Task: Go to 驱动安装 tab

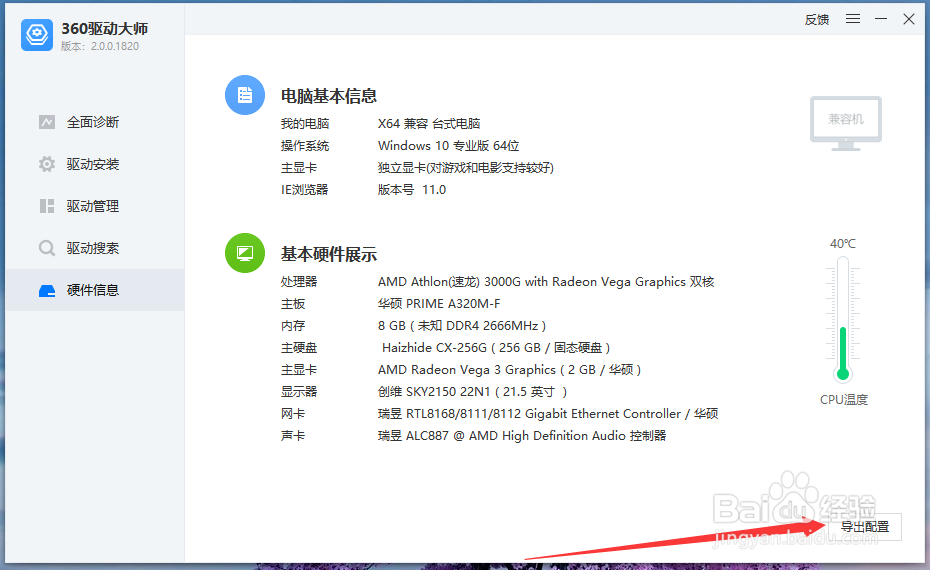Action: pos(95,164)
